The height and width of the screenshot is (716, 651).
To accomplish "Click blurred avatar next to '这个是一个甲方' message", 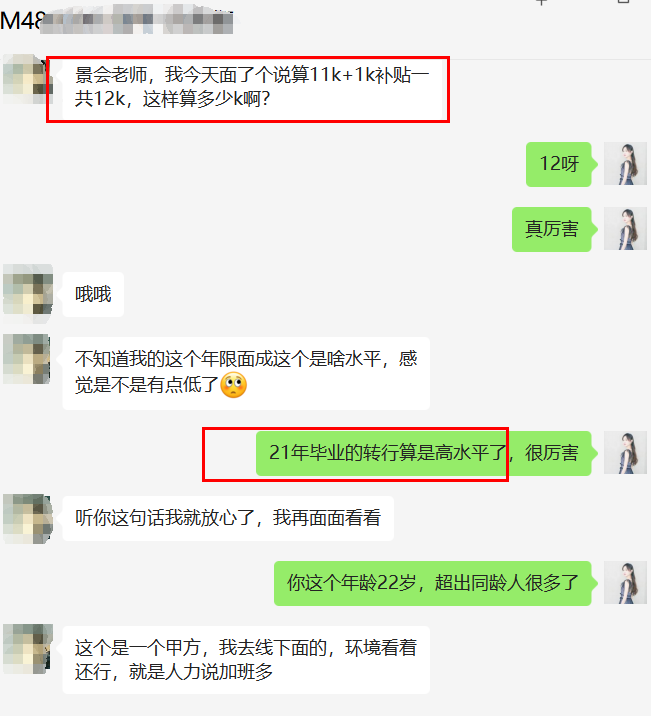I will (x=28, y=648).
